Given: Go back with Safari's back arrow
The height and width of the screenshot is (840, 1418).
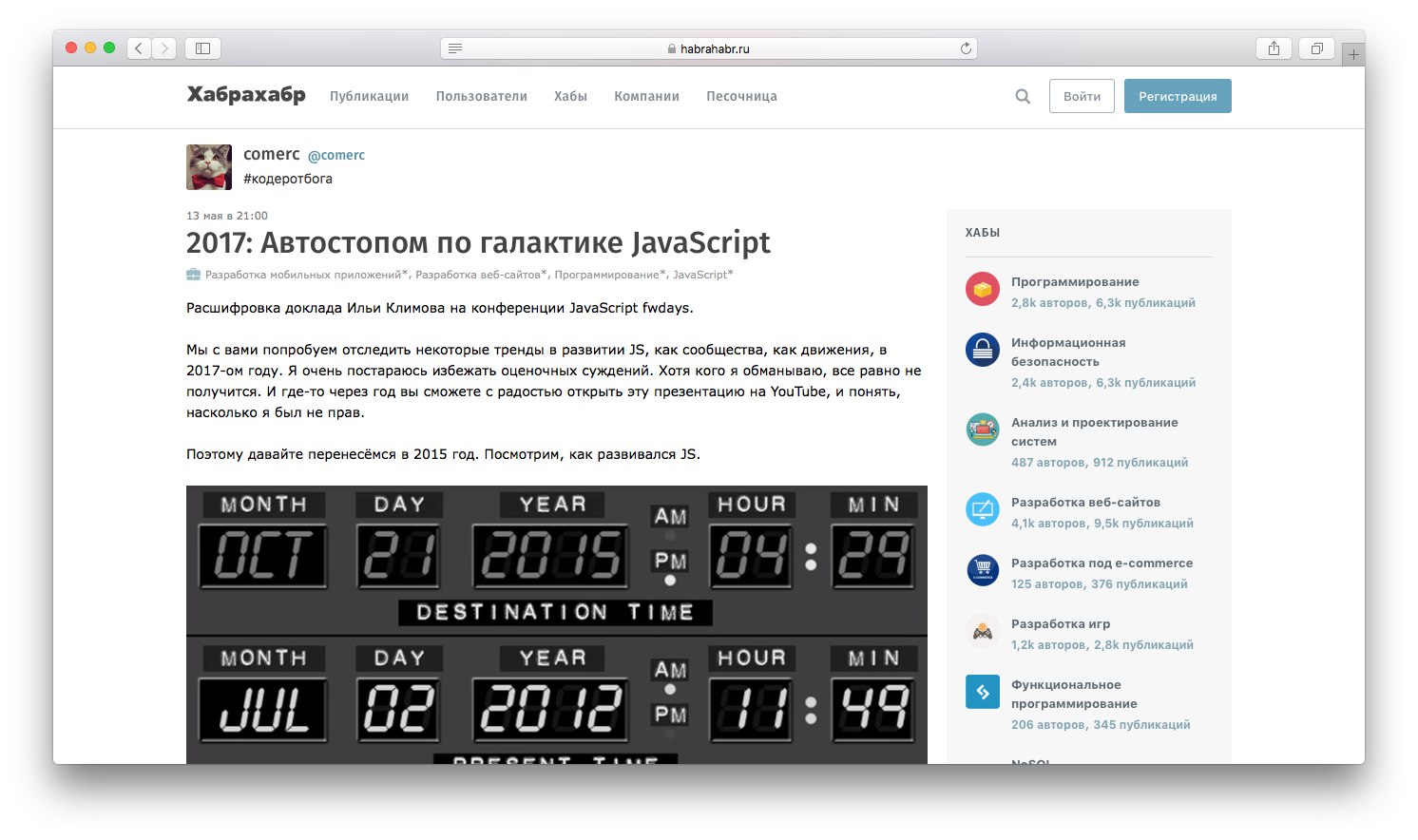Looking at the screenshot, I should [x=139, y=48].
